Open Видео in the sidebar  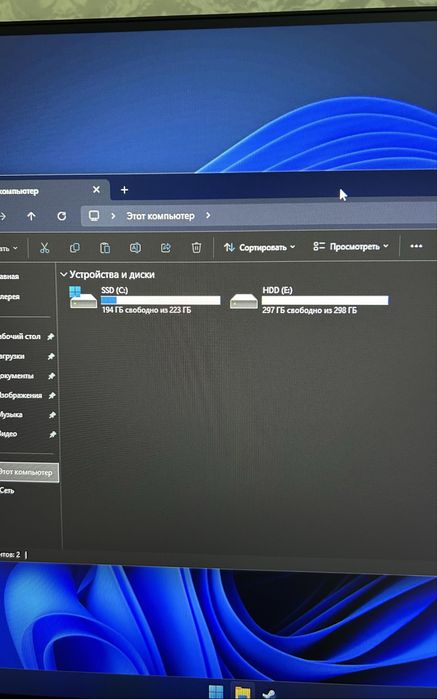9,434
